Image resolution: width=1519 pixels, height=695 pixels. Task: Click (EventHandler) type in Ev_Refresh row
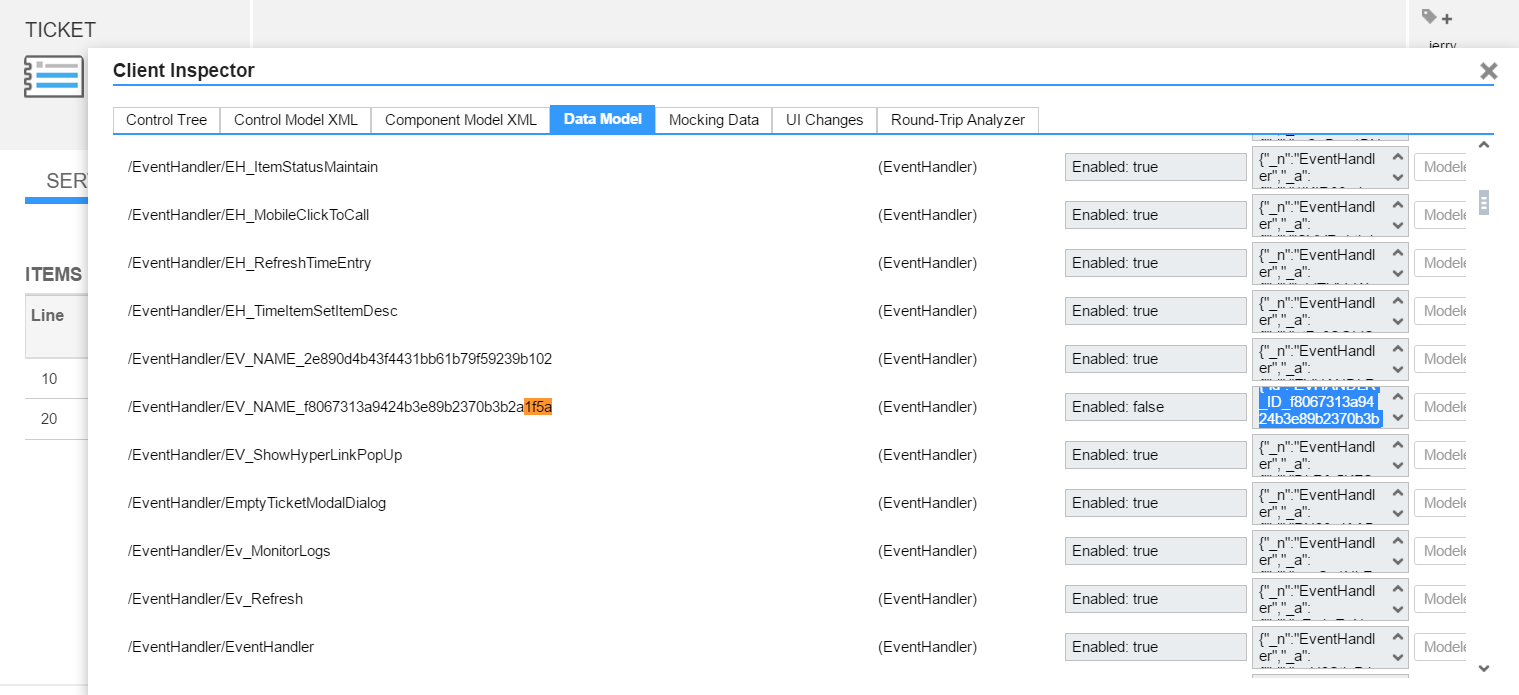pos(927,599)
